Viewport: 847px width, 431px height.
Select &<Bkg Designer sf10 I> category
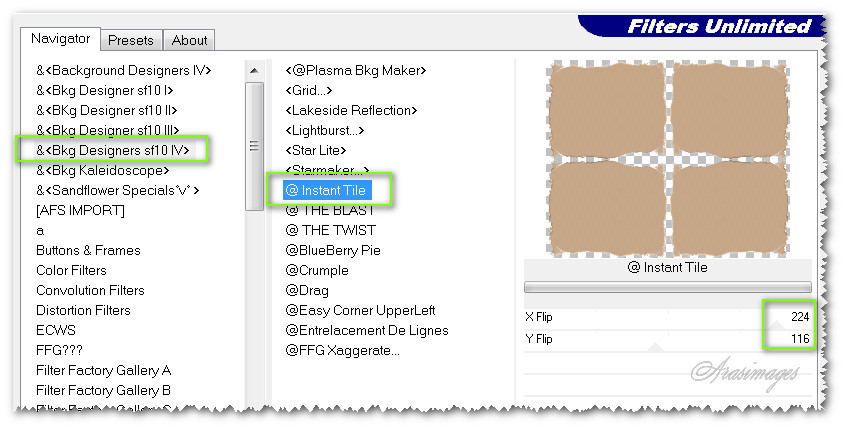tap(105, 90)
